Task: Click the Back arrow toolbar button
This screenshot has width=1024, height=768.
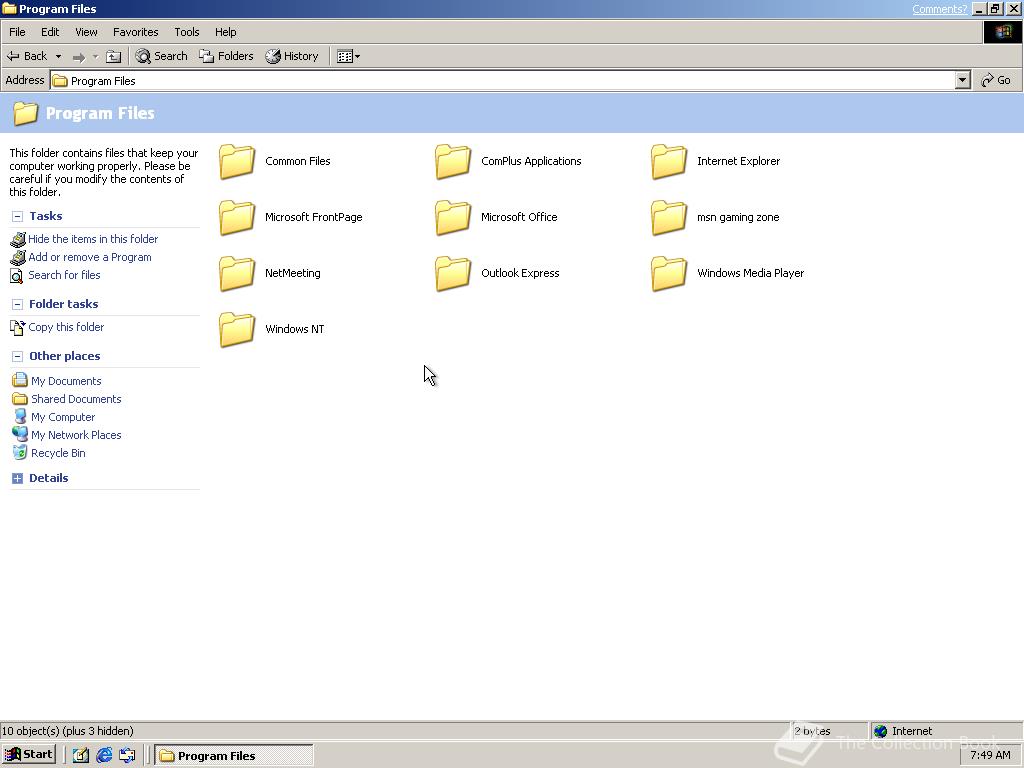Action: pos(27,56)
